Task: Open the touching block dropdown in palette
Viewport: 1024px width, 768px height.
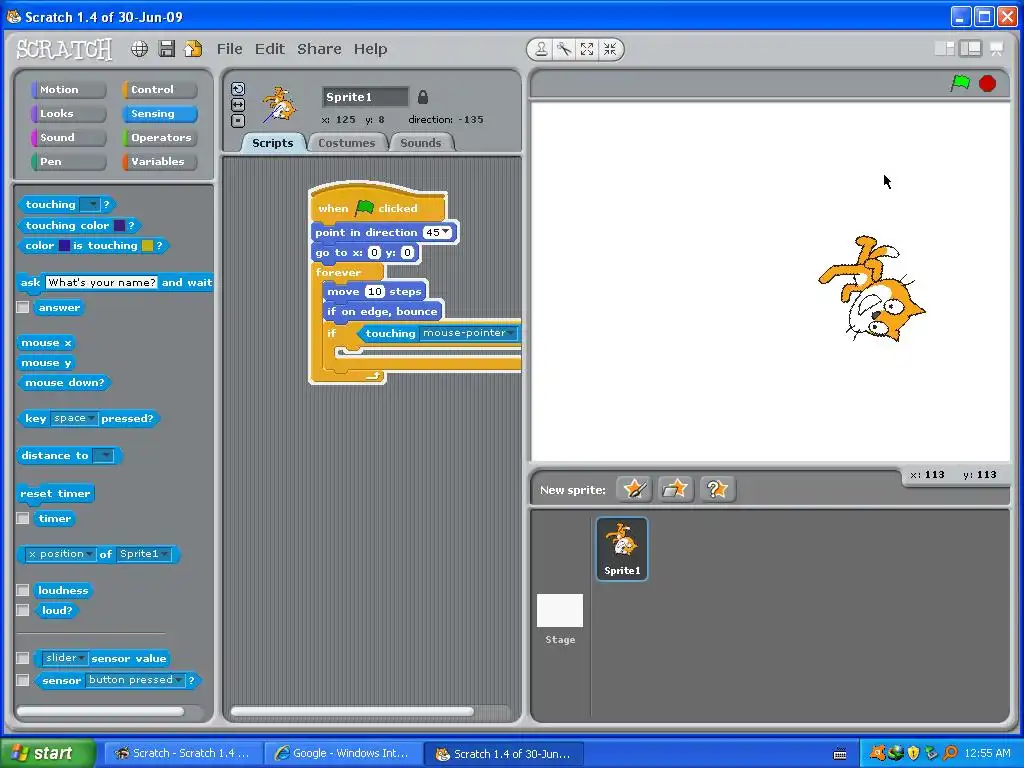Action: 89,205
